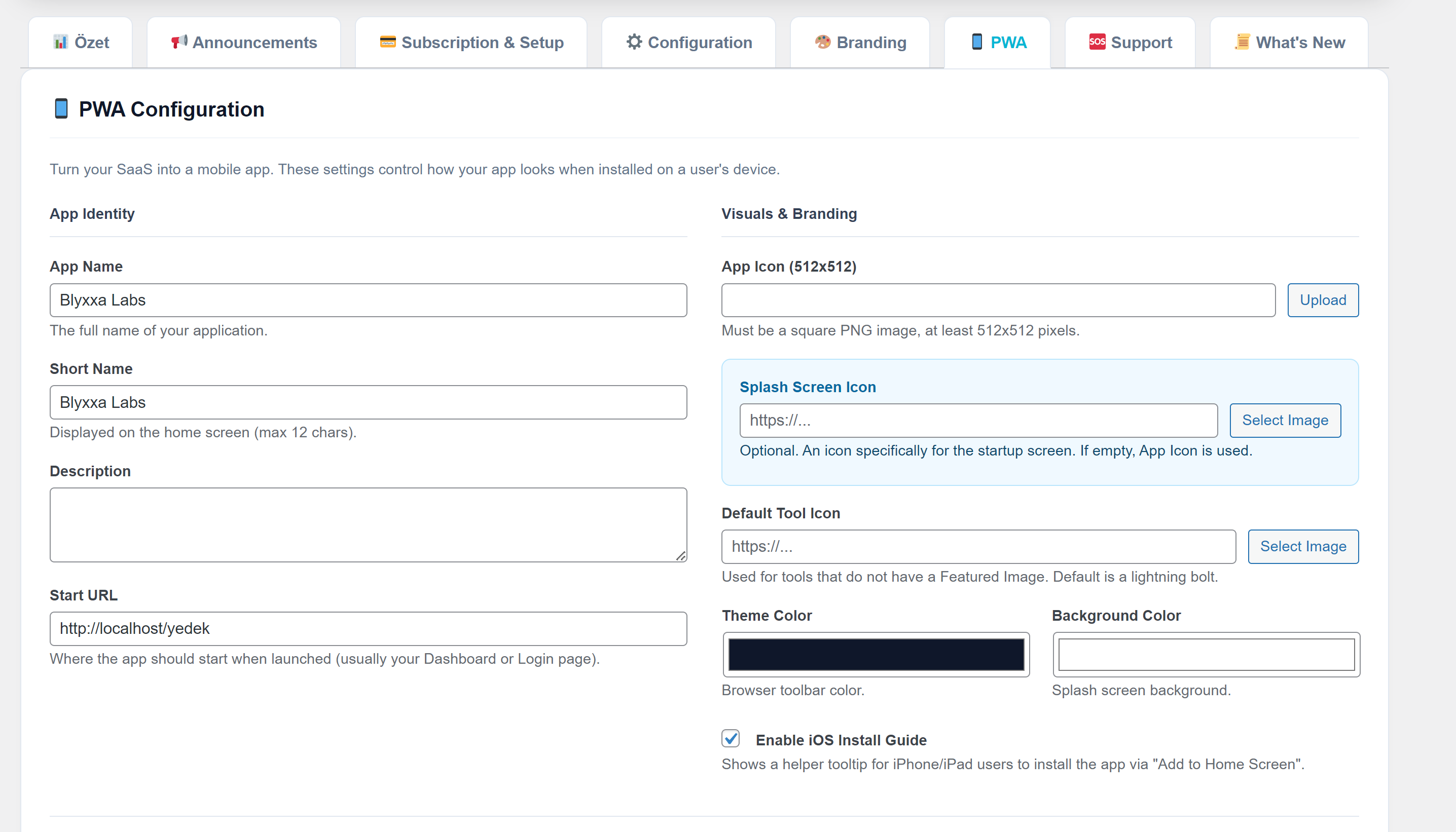Click the smartphone icon on PWA tab
Screen dimensions: 1456x832
pyautogui.click(x=977, y=42)
